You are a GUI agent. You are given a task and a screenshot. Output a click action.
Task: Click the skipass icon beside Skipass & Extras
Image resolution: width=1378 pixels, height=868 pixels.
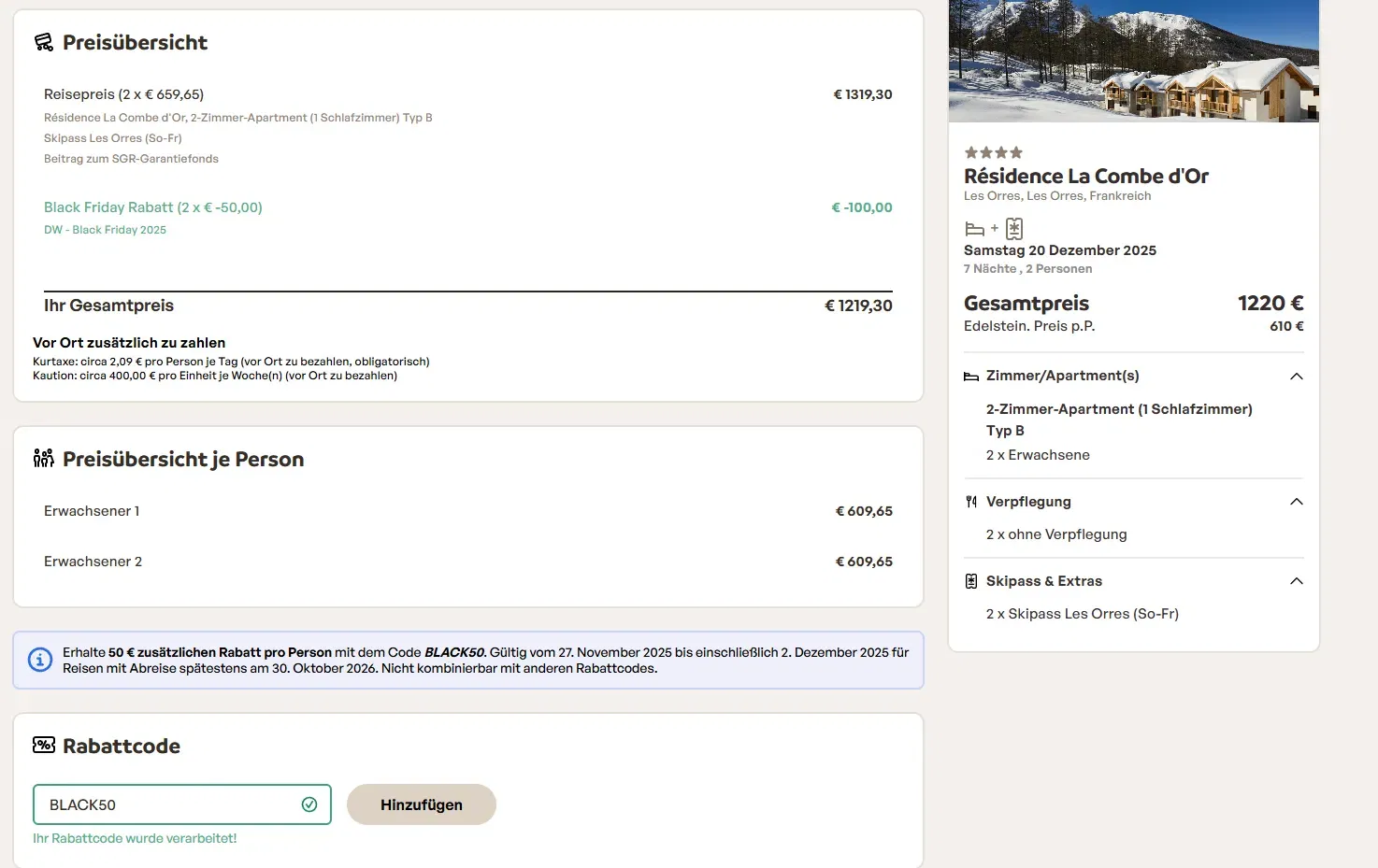coord(971,581)
